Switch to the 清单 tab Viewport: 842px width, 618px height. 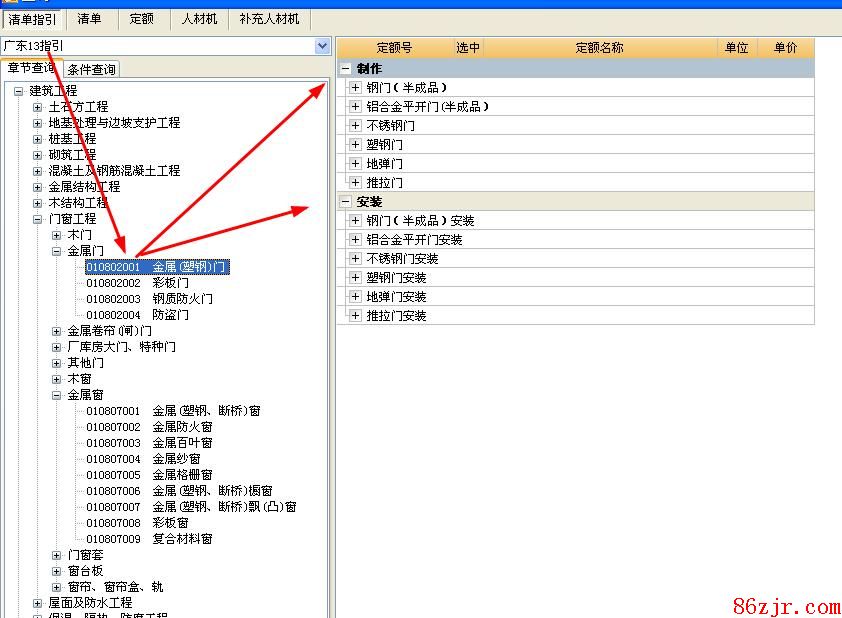89,19
